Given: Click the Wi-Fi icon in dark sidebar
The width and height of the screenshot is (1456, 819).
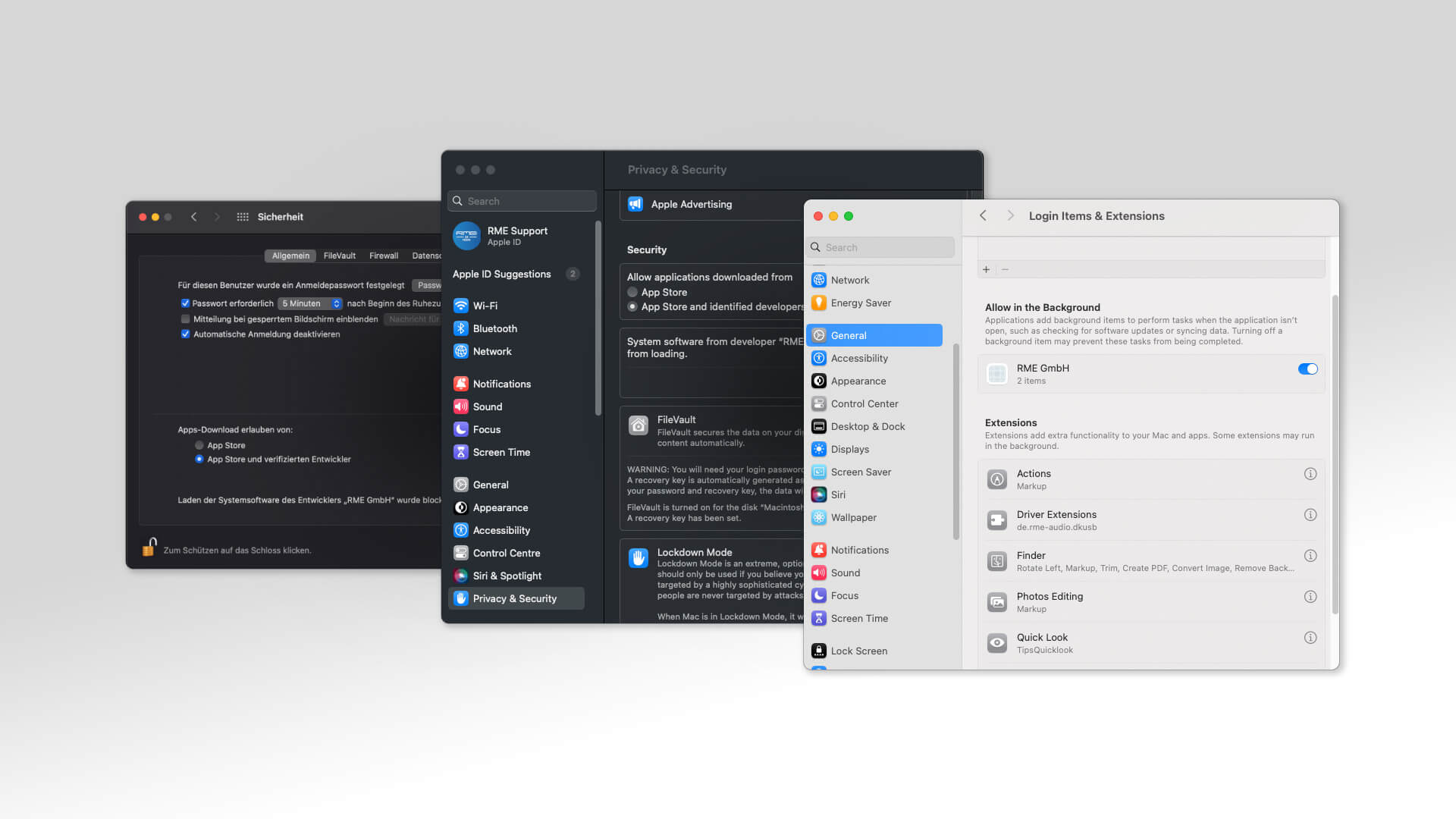Looking at the screenshot, I should click(x=460, y=306).
